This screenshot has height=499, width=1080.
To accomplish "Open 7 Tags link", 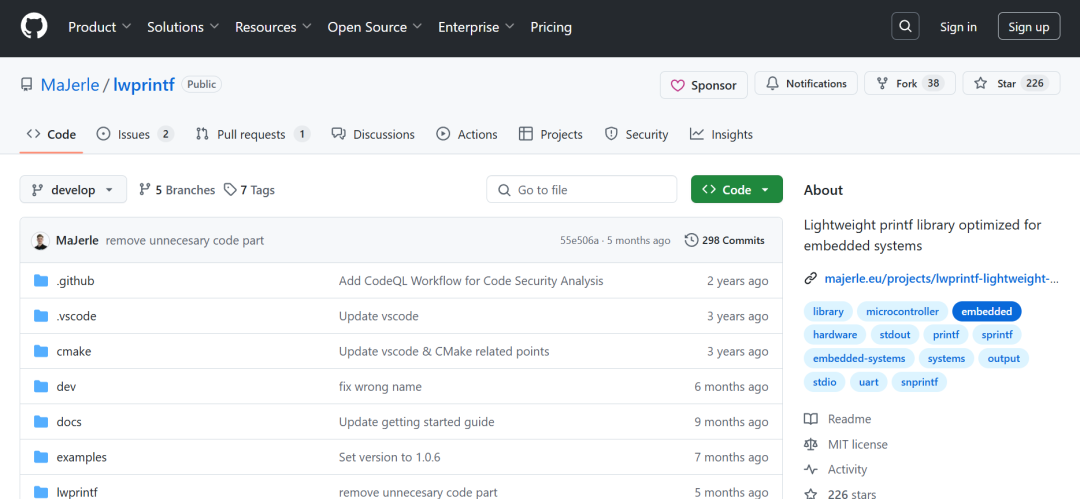I will tap(249, 190).
